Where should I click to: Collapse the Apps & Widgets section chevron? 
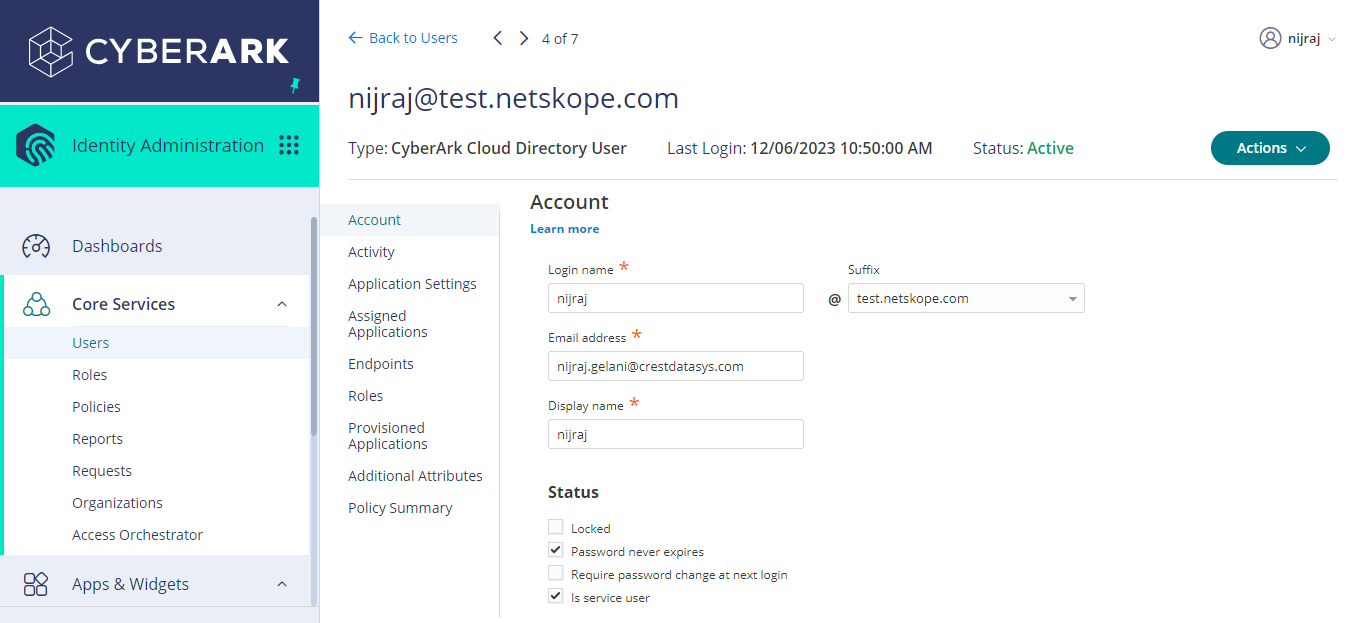click(282, 584)
